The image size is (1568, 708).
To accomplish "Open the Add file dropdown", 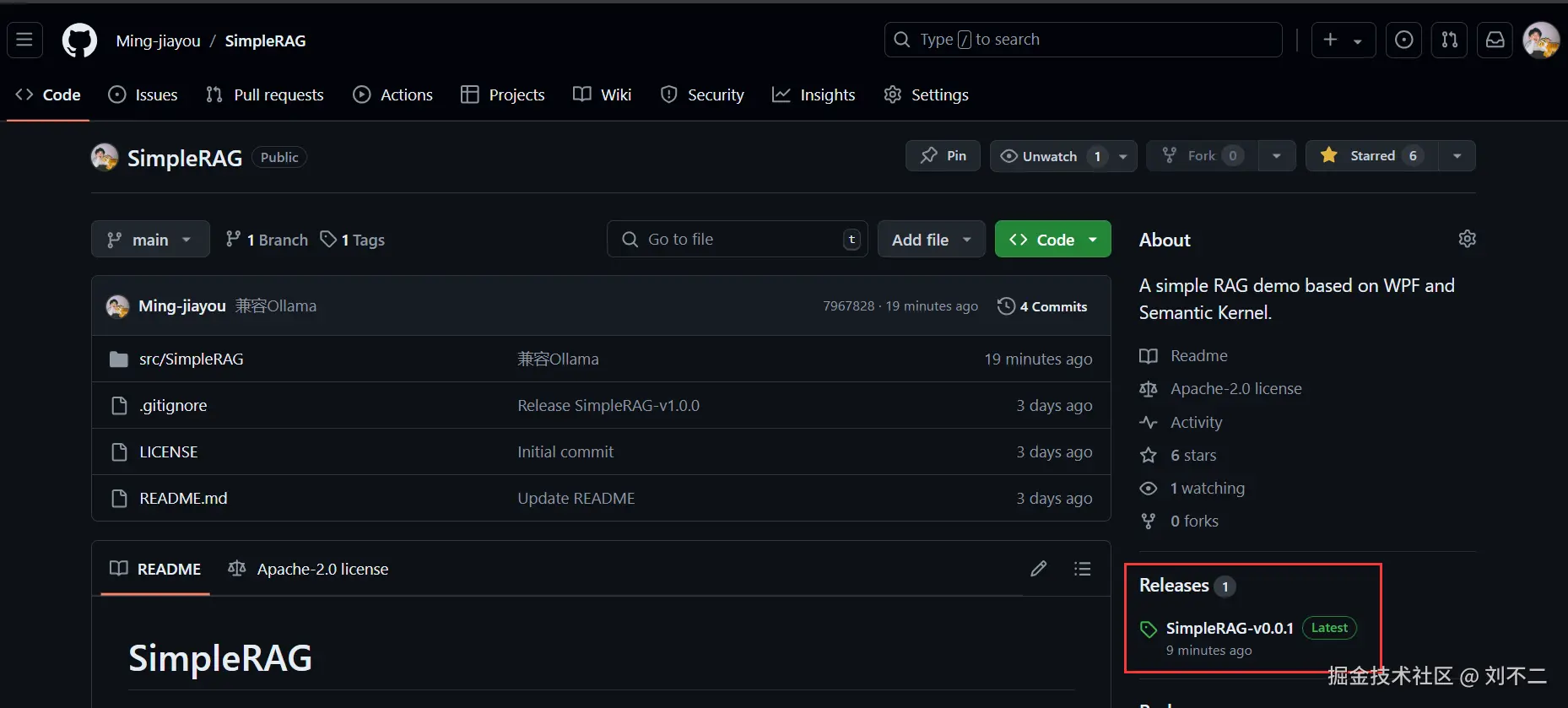I will point(932,240).
